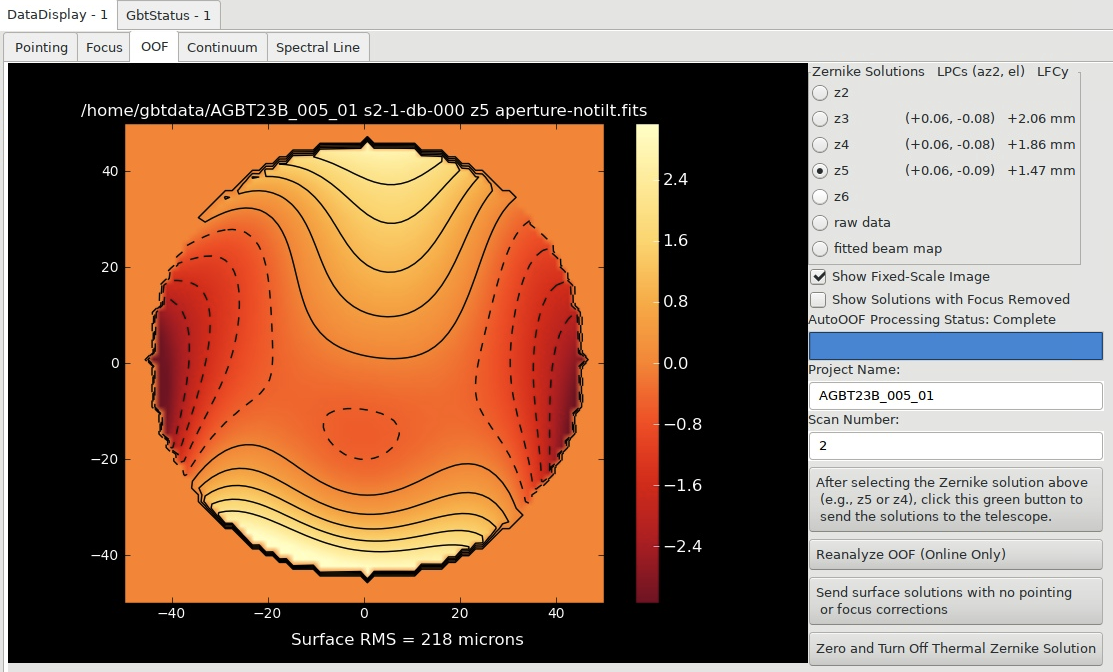Image resolution: width=1113 pixels, height=672 pixels.
Task: Click Reanalyze OOF (Online Only)
Action: click(x=955, y=554)
